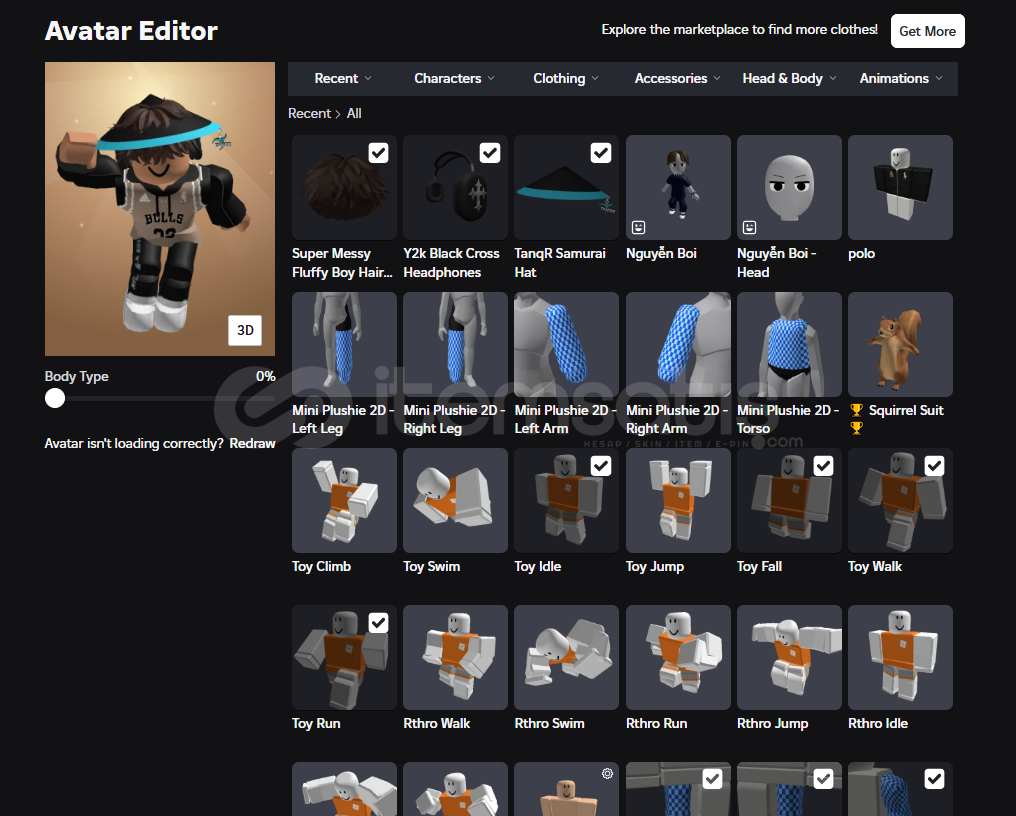Select the Super Messy Fluffy Boy Hair item
Viewport: 1016px width, 816px height.
click(344, 187)
